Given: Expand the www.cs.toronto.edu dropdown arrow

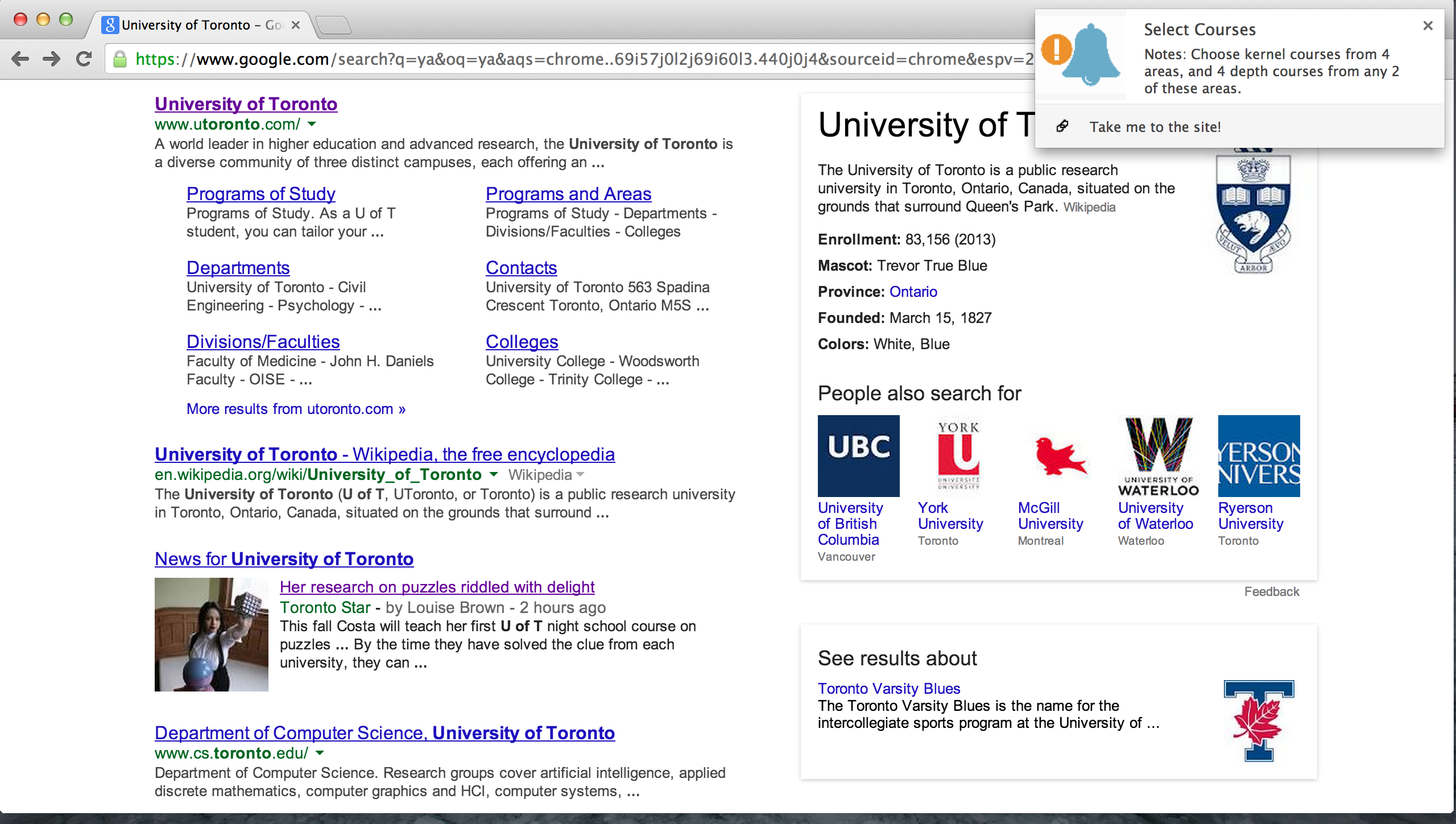Looking at the screenshot, I should [x=320, y=753].
